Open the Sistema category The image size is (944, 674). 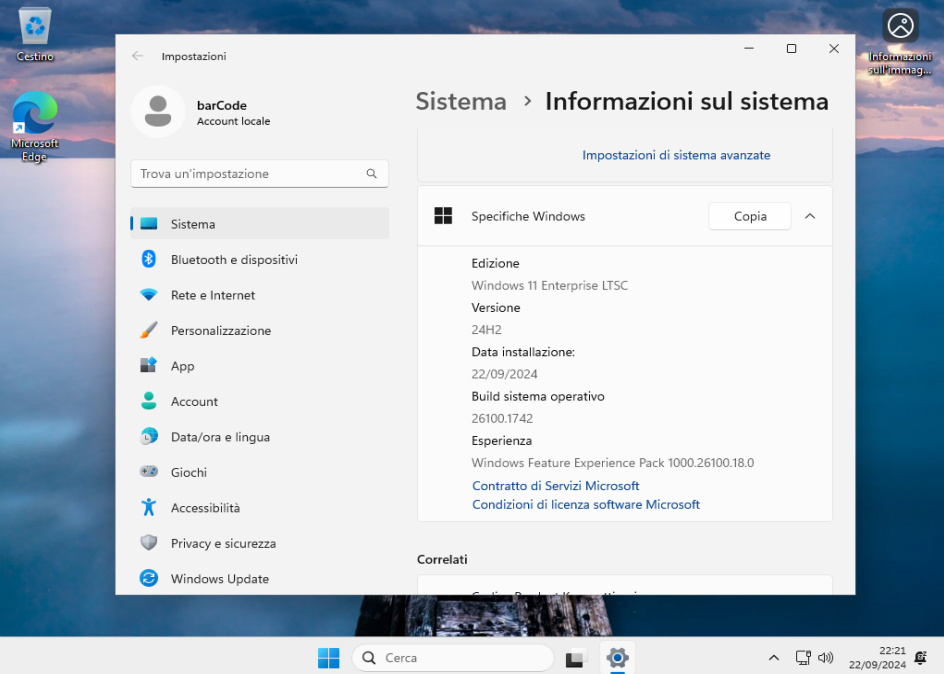259,224
